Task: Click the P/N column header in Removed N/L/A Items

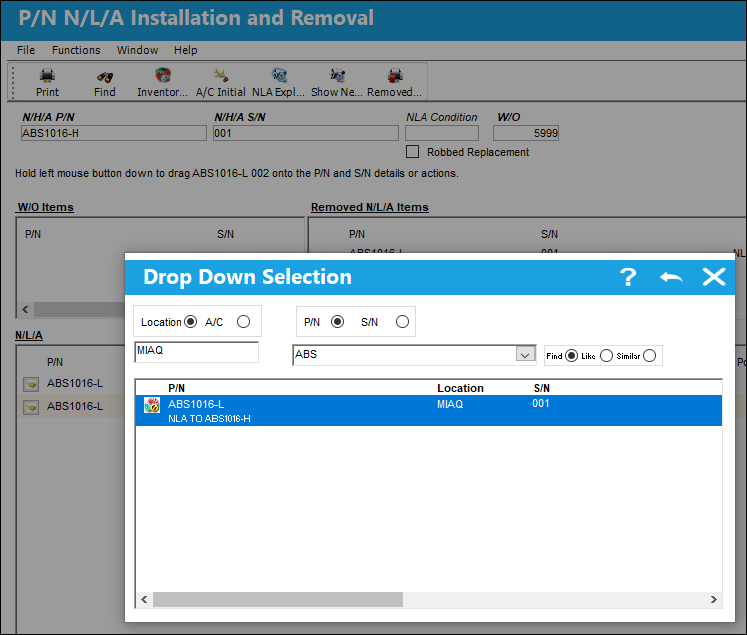Action: [x=357, y=234]
